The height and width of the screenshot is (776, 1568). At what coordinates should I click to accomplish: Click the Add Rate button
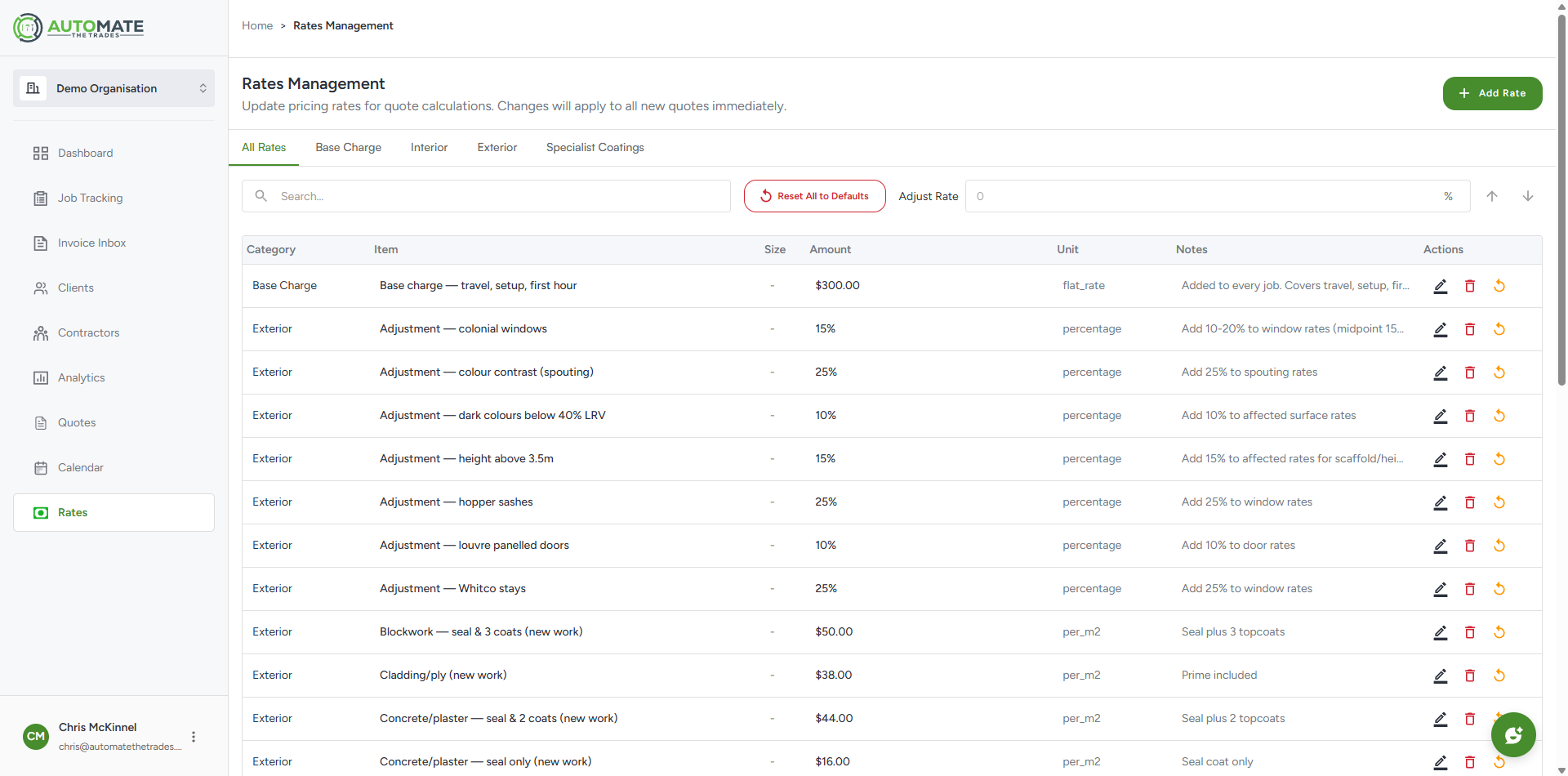click(1492, 92)
